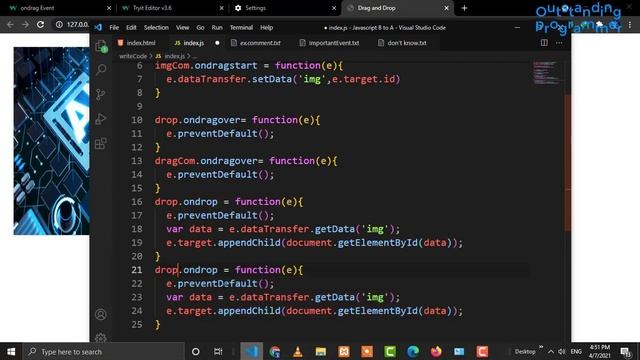640x360 pixels.
Task: Open the green Camtasia icon on the taskbar
Action: tap(390, 351)
